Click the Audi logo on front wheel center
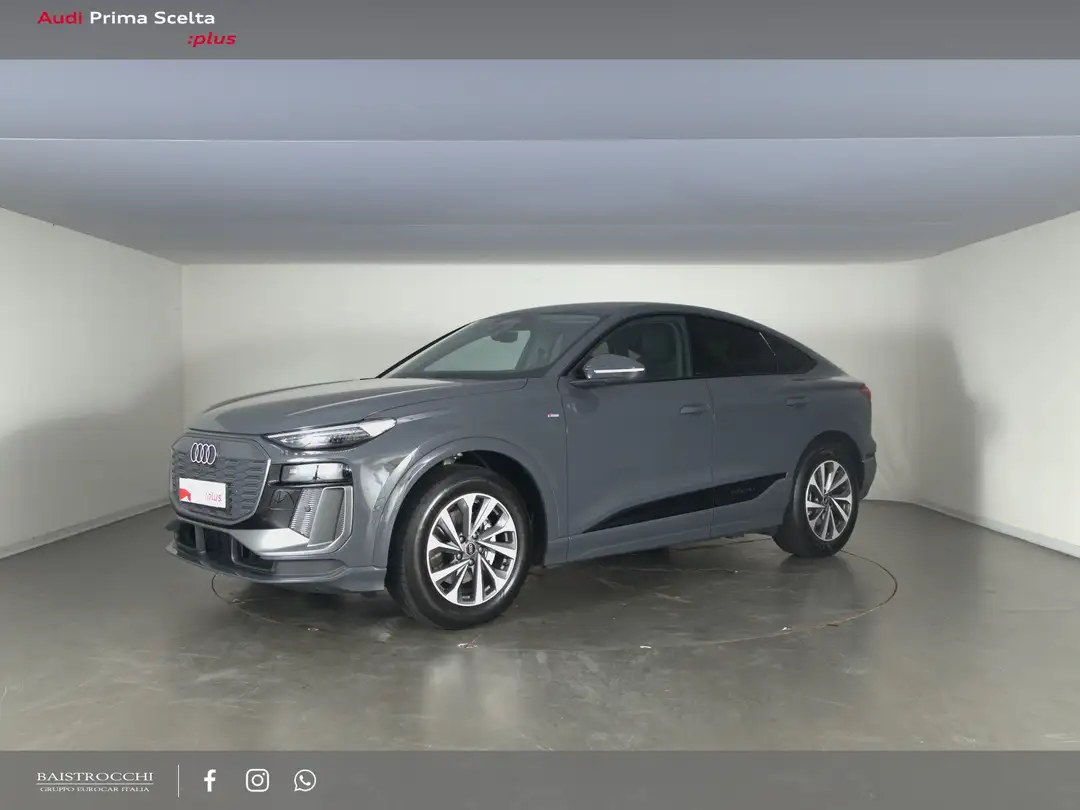The width and height of the screenshot is (1080, 810). [x=471, y=549]
